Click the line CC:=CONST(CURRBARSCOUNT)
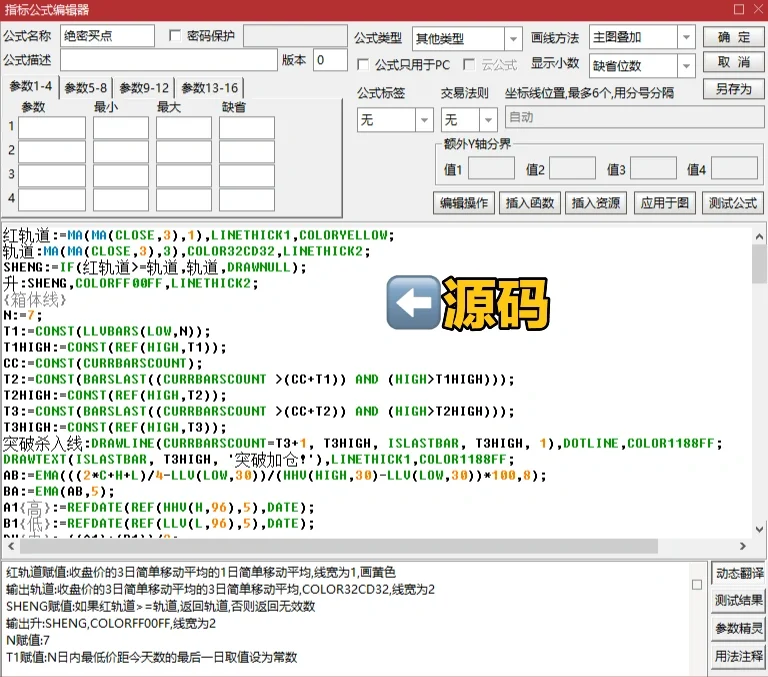The width and height of the screenshot is (768, 677). [x=103, y=363]
